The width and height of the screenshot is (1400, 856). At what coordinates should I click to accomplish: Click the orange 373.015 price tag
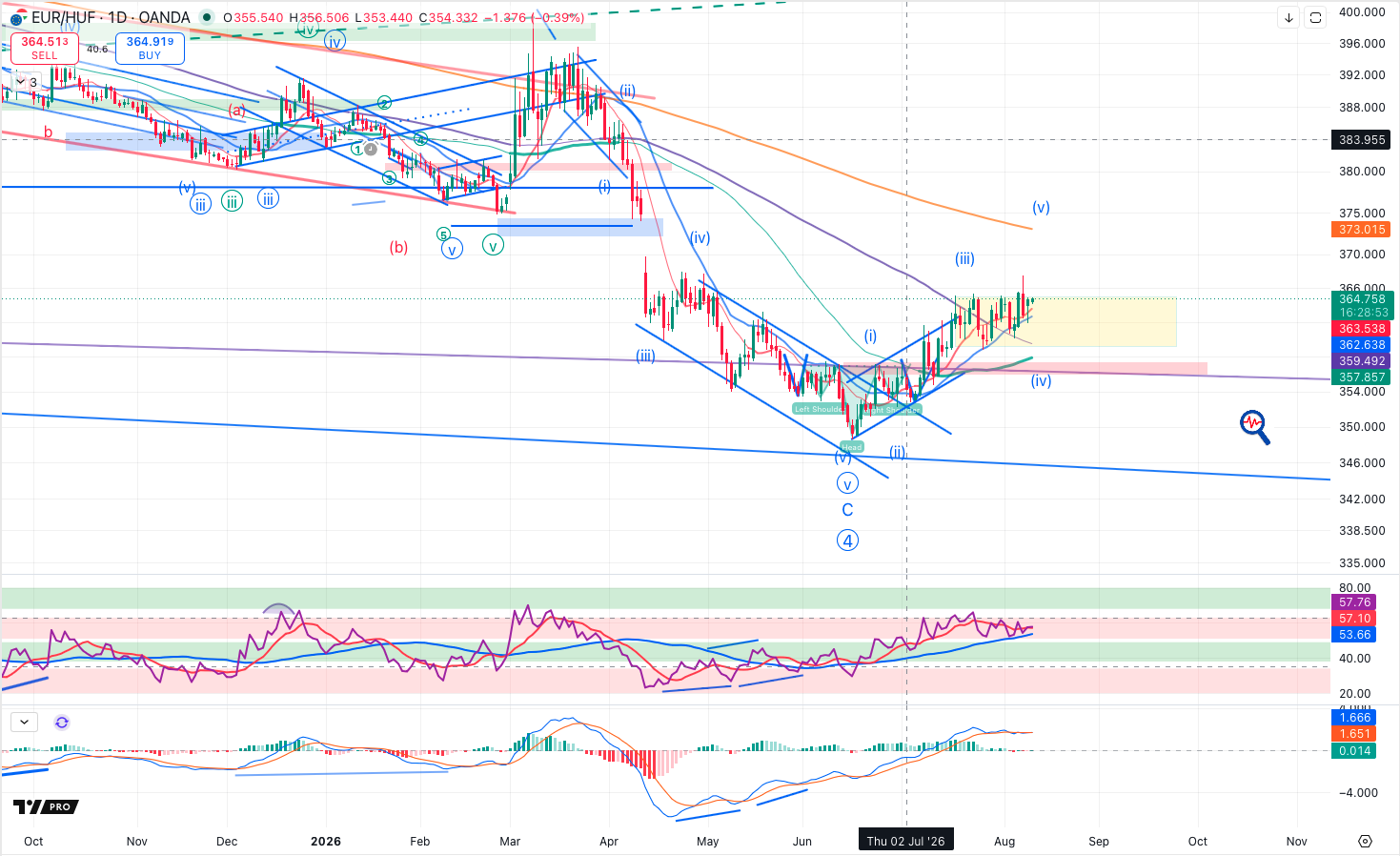point(1362,229)
